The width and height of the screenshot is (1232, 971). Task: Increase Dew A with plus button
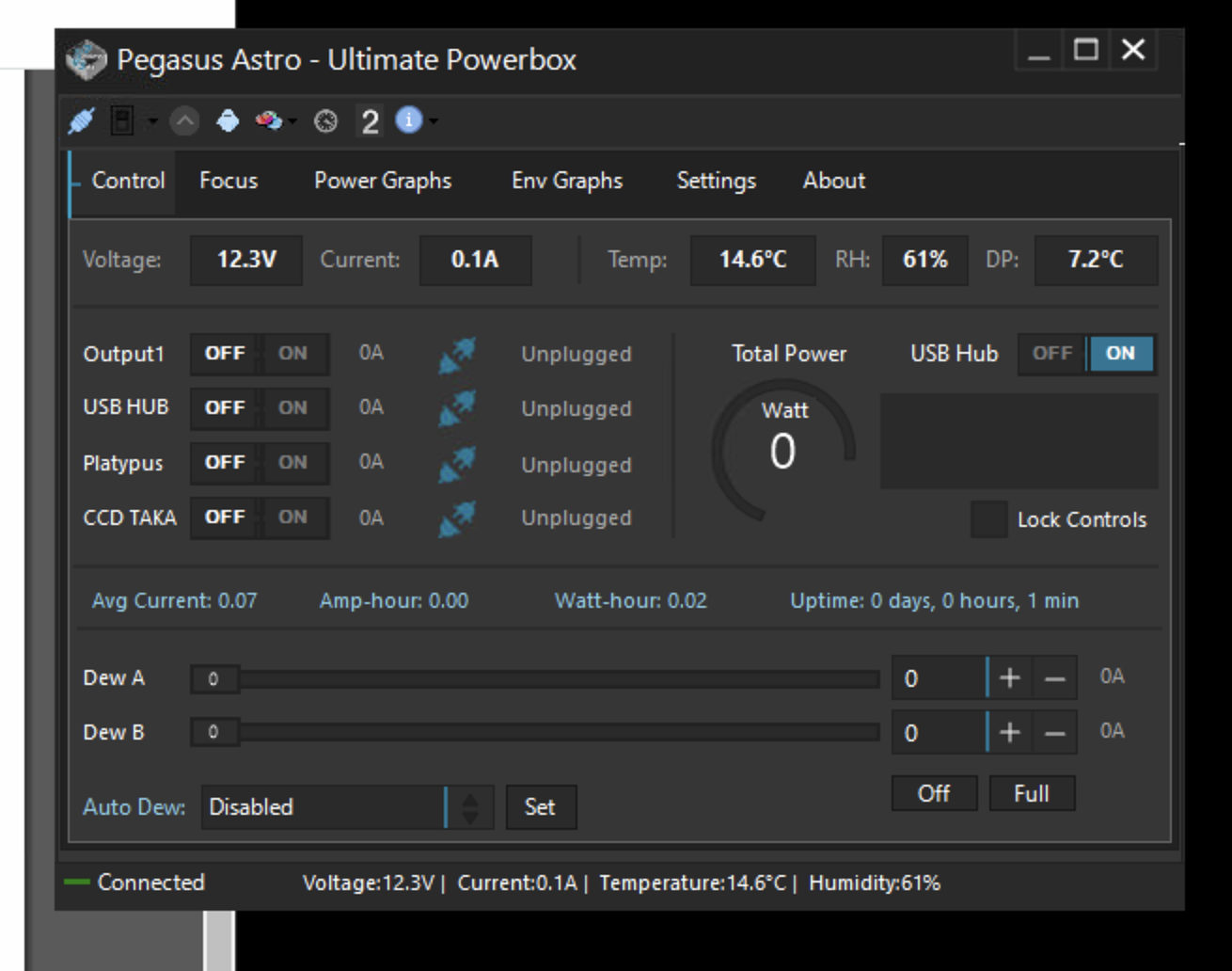[x=1010, y=678]
